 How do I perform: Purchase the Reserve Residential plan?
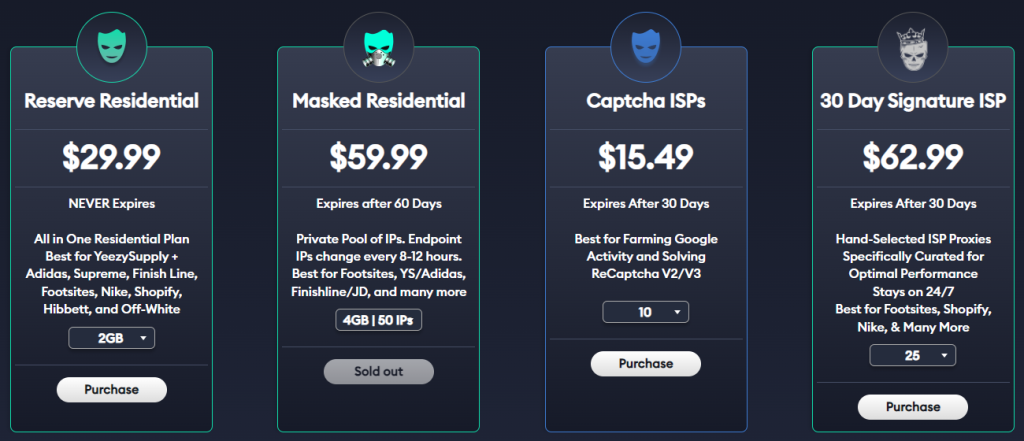[x=112, y=389]
